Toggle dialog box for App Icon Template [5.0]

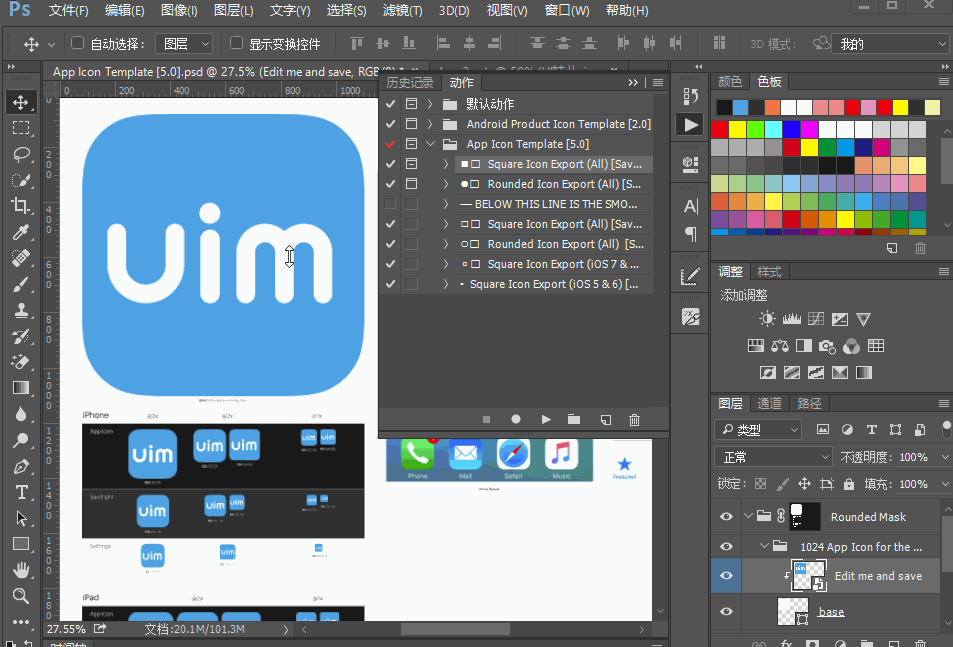(411, 144)
